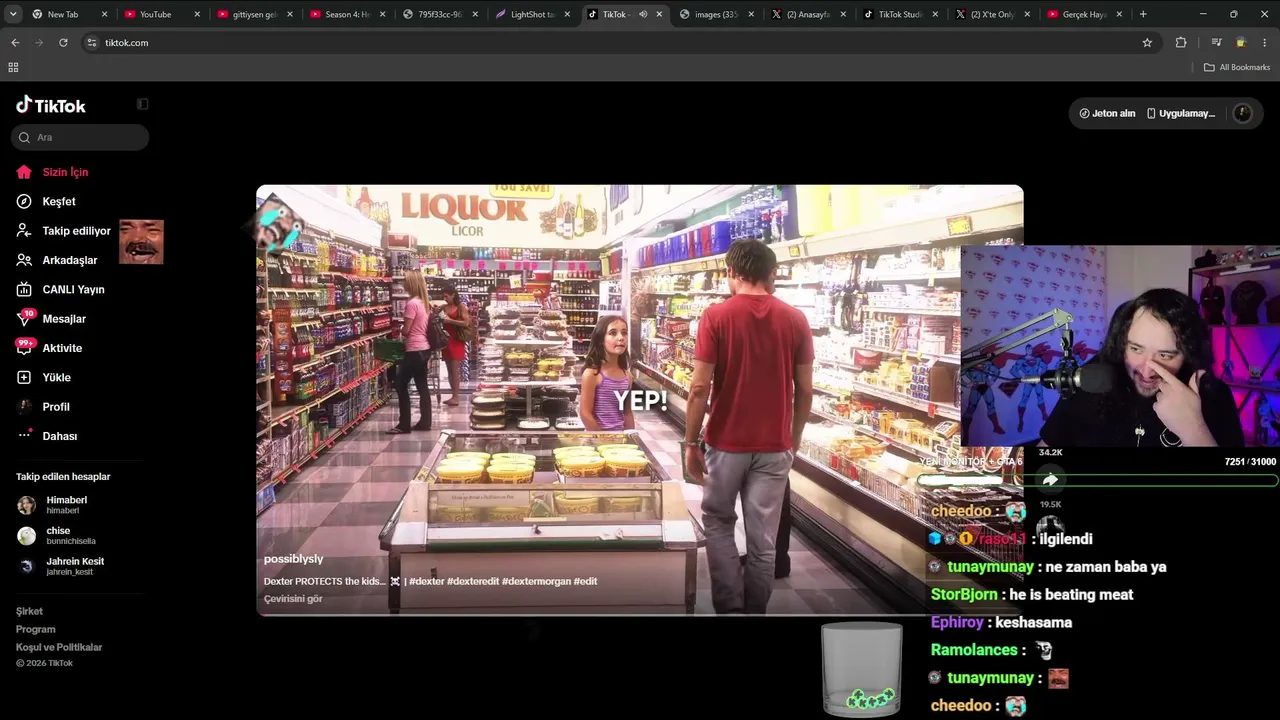Close the YouTube browser tab
This screenshot has height=720, width=1280.
pos(197,14)
